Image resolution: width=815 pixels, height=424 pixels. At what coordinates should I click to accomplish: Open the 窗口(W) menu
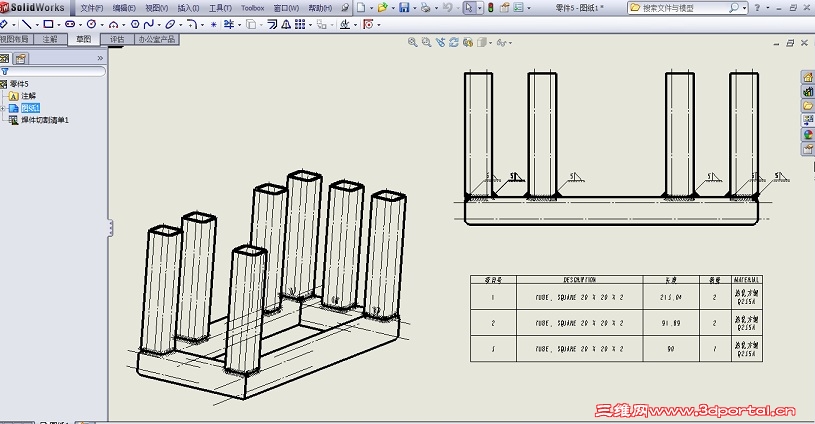click(x=286, y=8)
